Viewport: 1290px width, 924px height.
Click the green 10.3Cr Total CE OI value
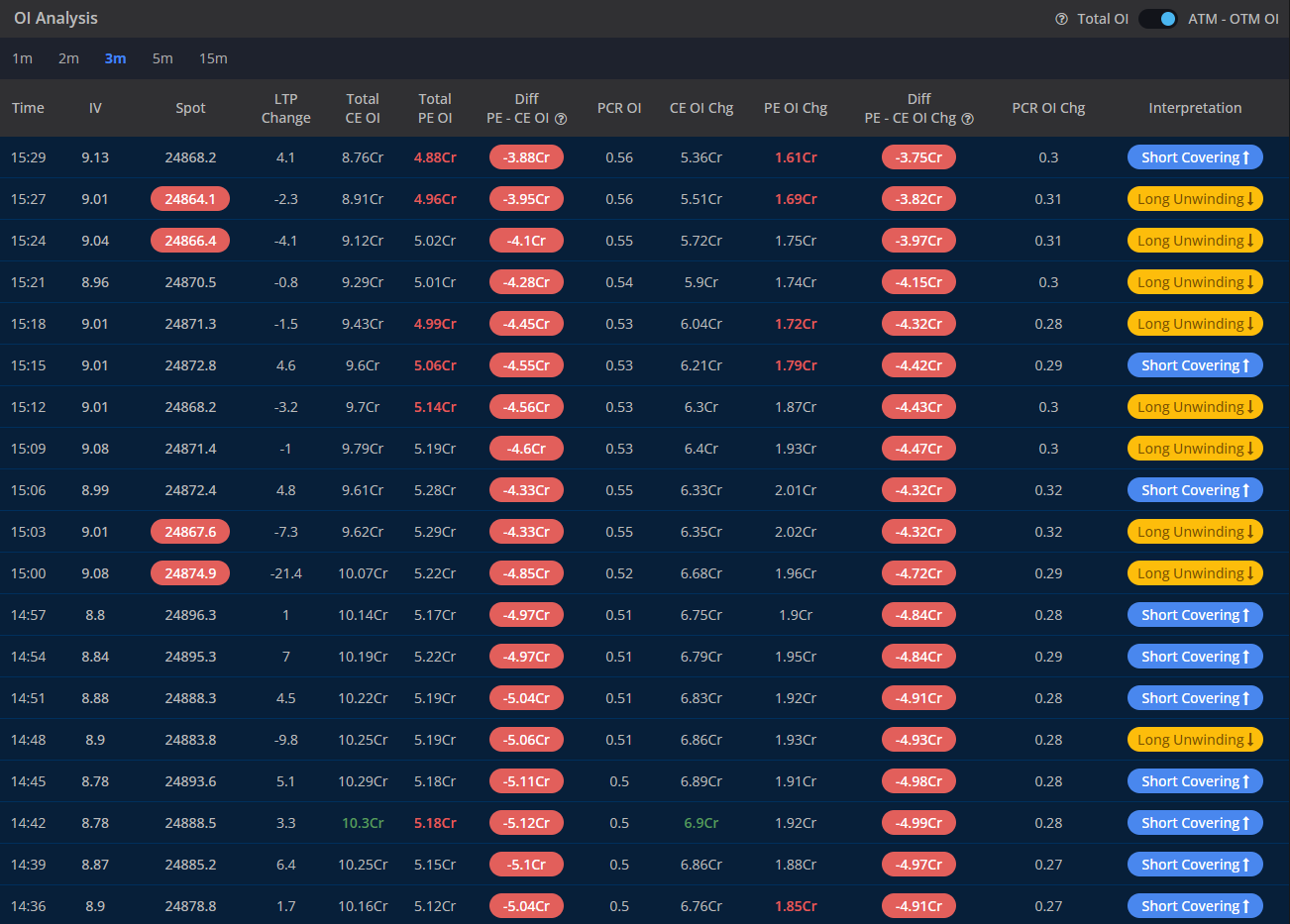(363, 822)
